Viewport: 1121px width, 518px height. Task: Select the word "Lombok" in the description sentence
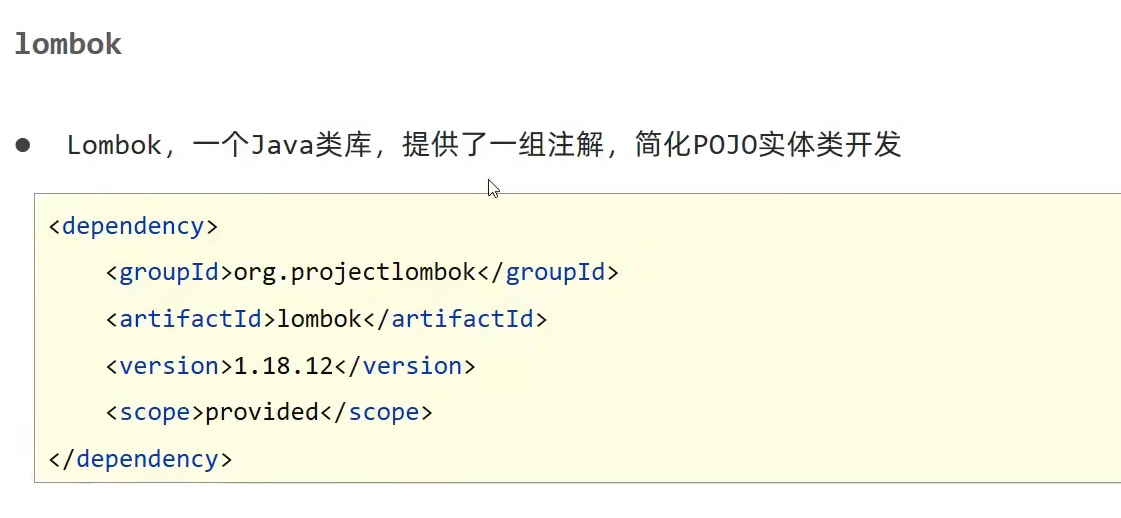click(x=113, y=145)
